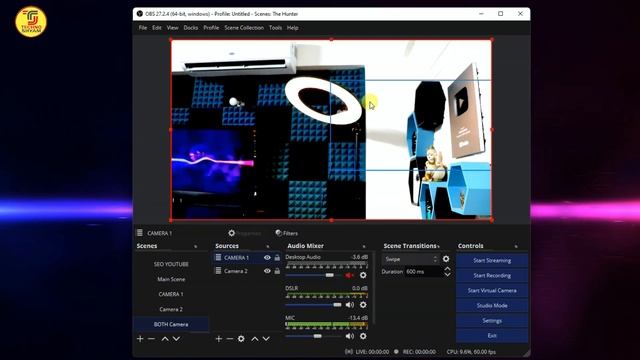Click Sources dock pop-out icon
The width and height of the screenshot is (640, 360).
tap(268, 247)
